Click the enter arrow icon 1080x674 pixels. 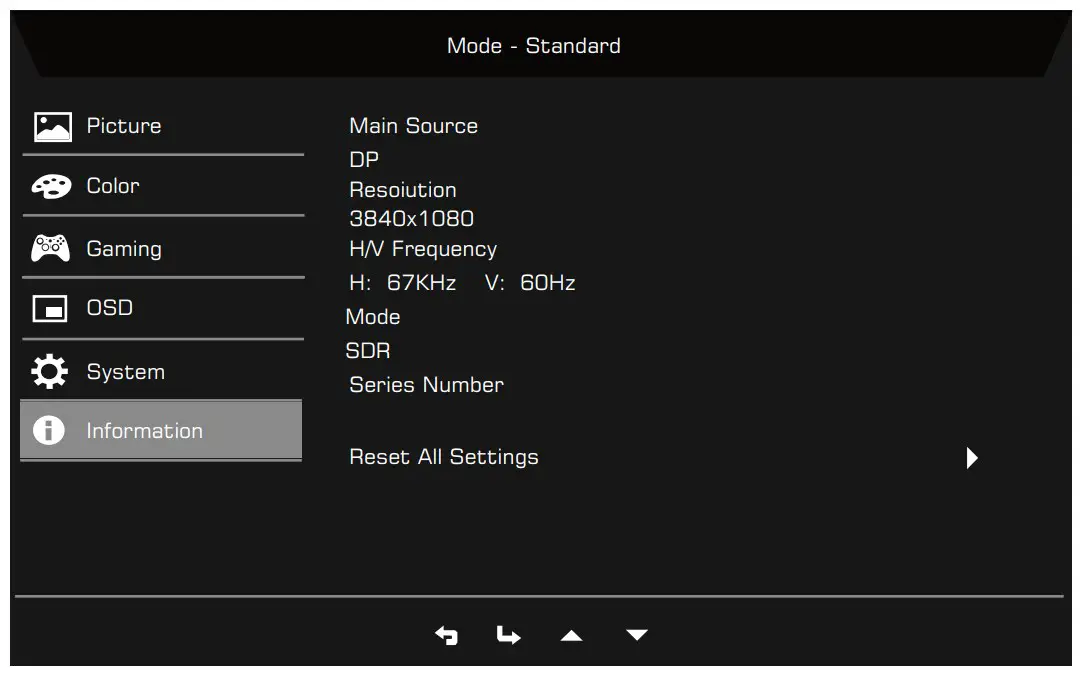coord(508,635)
